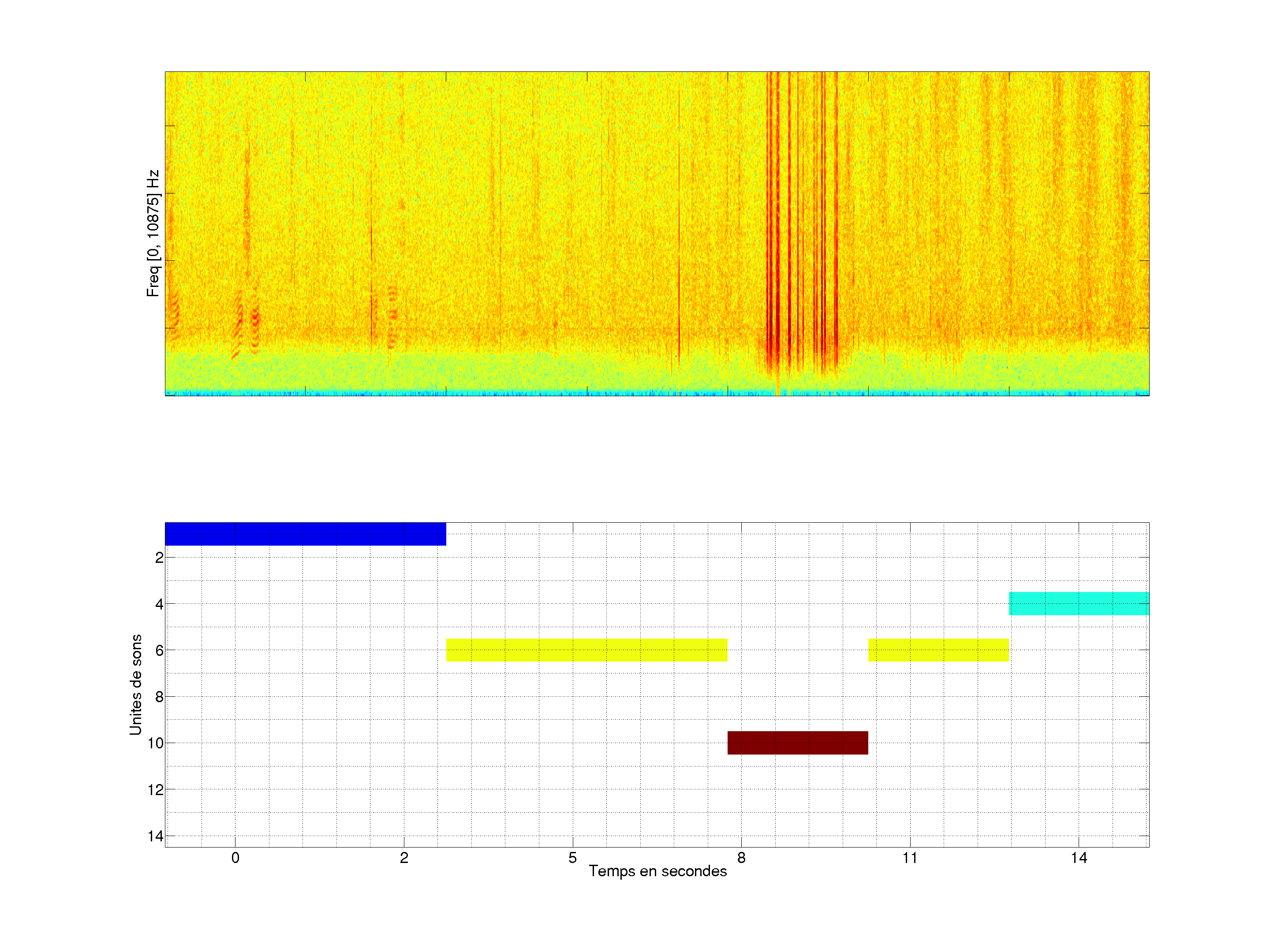This screenshot has height=952, width=1270.
Task: Click the y-axis tick label 10
Action: [x=155, y=743]
